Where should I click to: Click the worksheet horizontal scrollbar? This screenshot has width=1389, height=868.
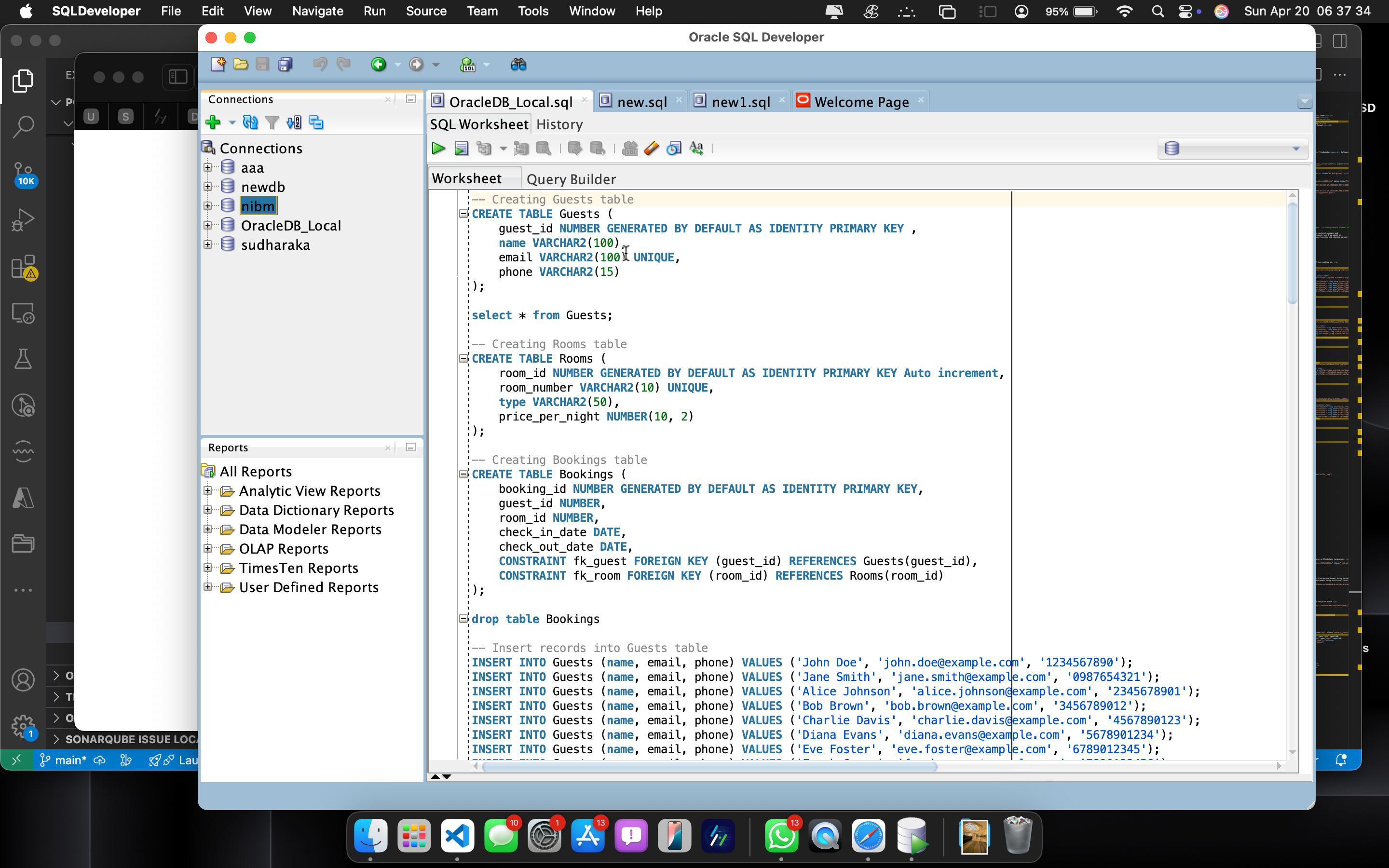(x=709, y=766)
